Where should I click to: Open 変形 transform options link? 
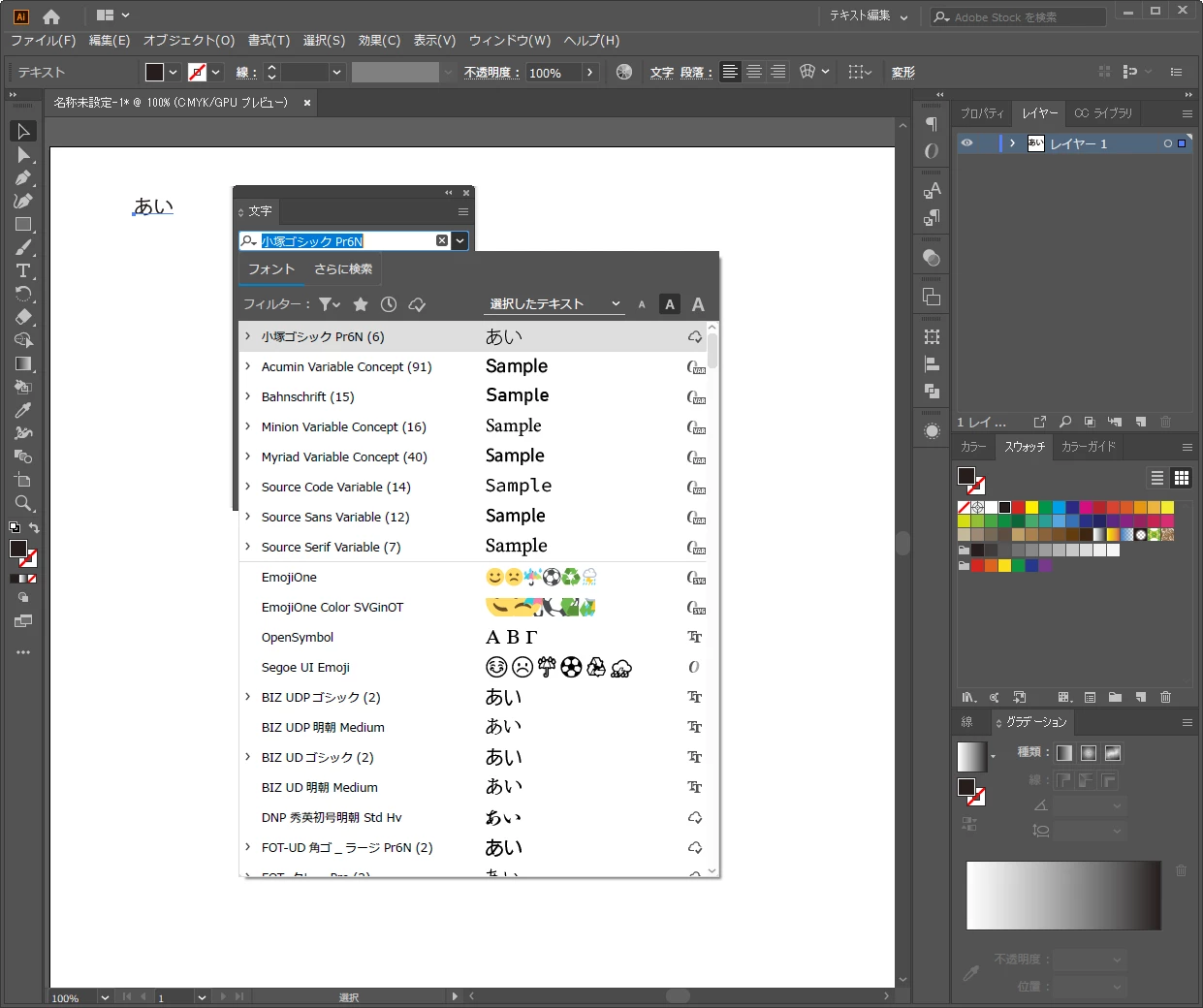903,73
